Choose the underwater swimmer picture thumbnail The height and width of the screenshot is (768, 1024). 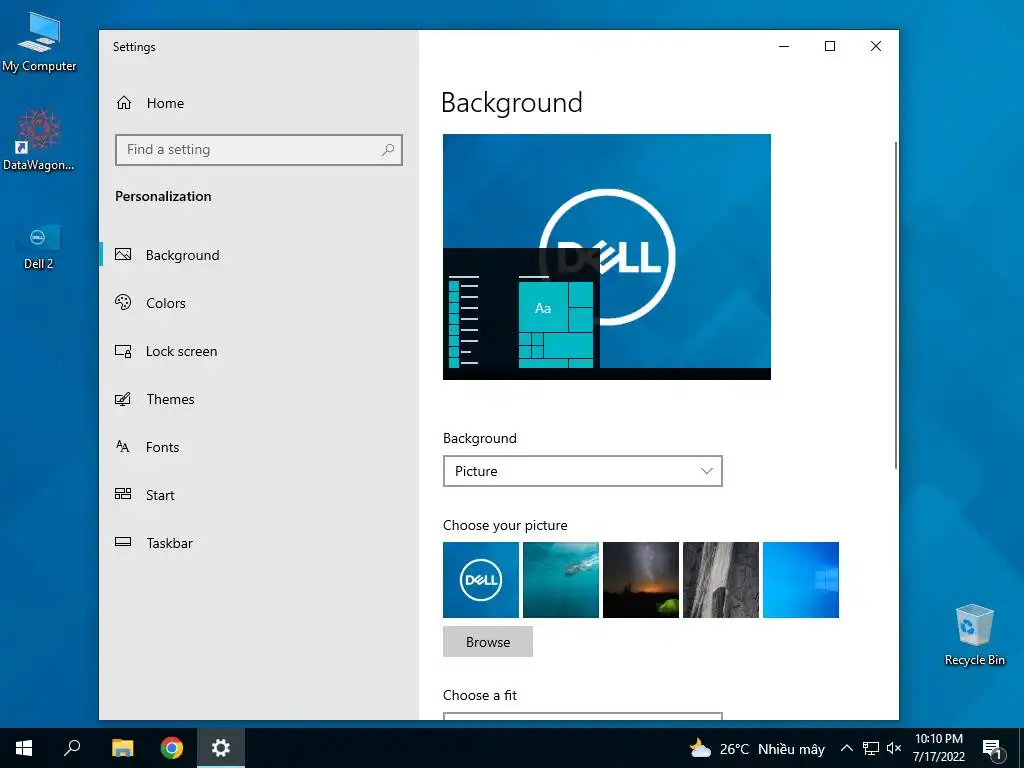pos(561,580)
